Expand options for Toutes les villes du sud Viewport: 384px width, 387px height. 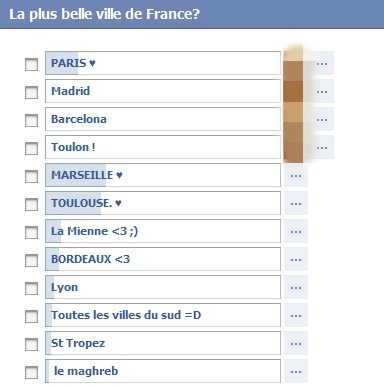click(296, 315)
